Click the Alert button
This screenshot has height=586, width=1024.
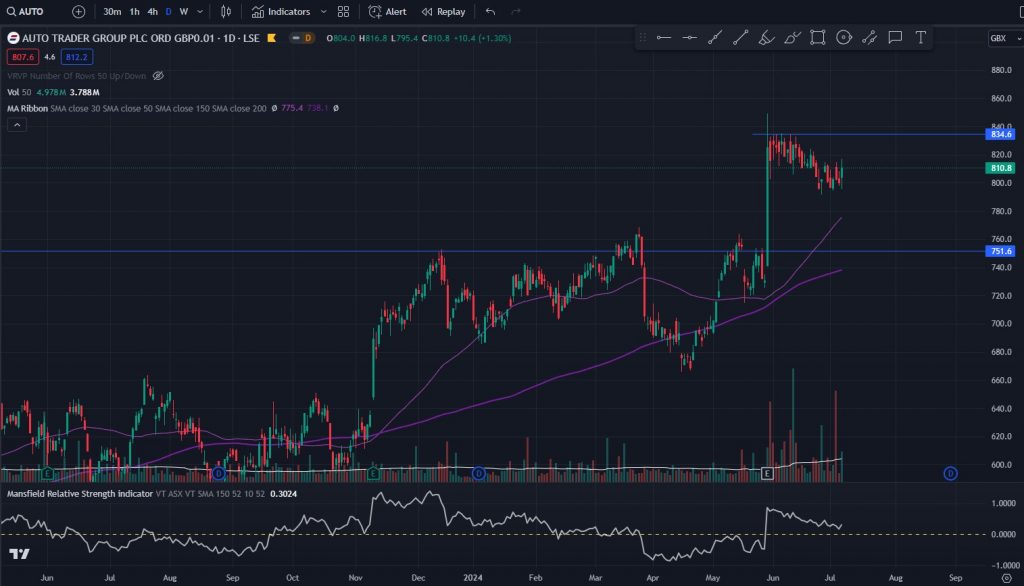pyautogui.click(x=388, y=12)
